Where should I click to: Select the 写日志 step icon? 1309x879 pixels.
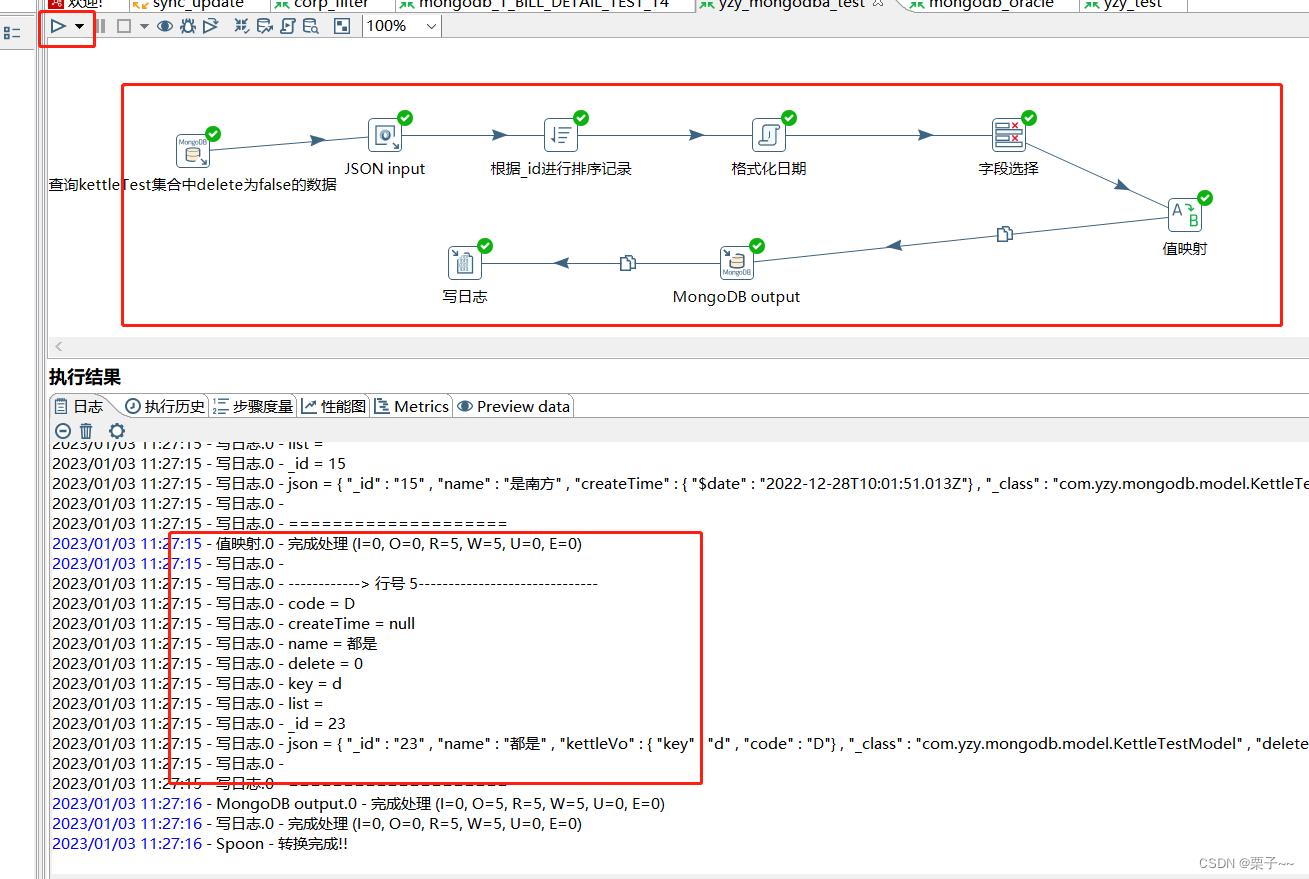[x=465, y=263]
